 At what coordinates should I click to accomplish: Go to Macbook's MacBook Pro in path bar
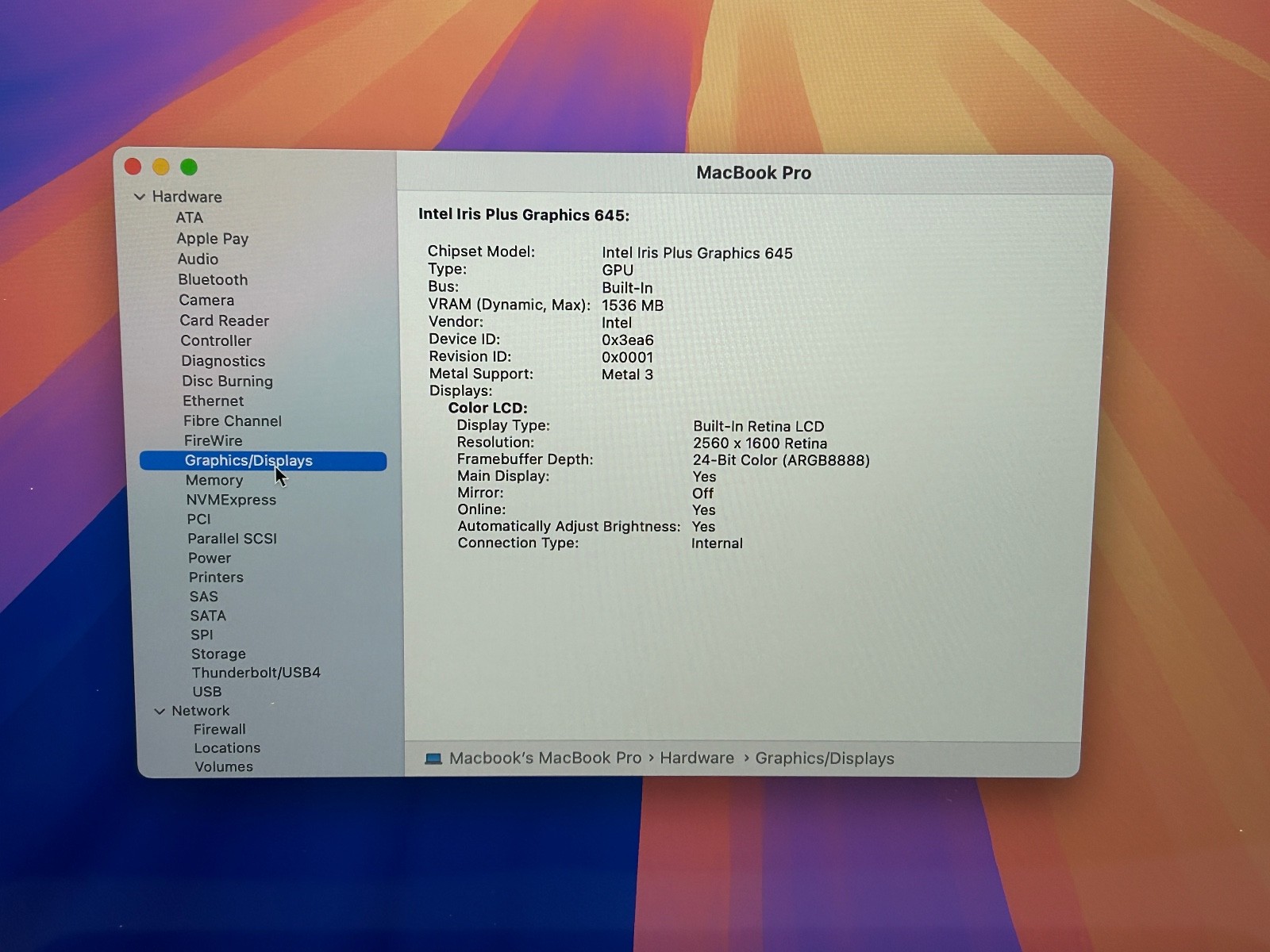(545, 758)
